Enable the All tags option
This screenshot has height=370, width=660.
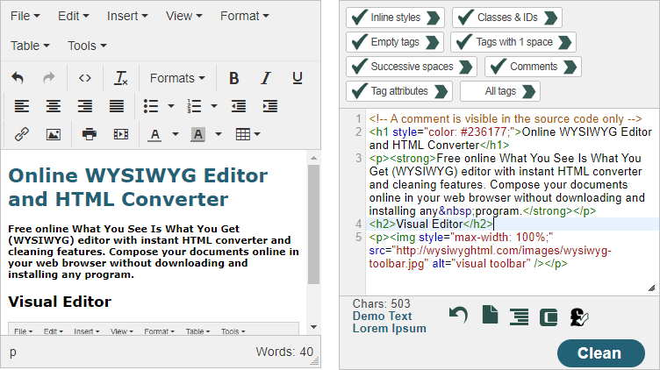point(500,91)
